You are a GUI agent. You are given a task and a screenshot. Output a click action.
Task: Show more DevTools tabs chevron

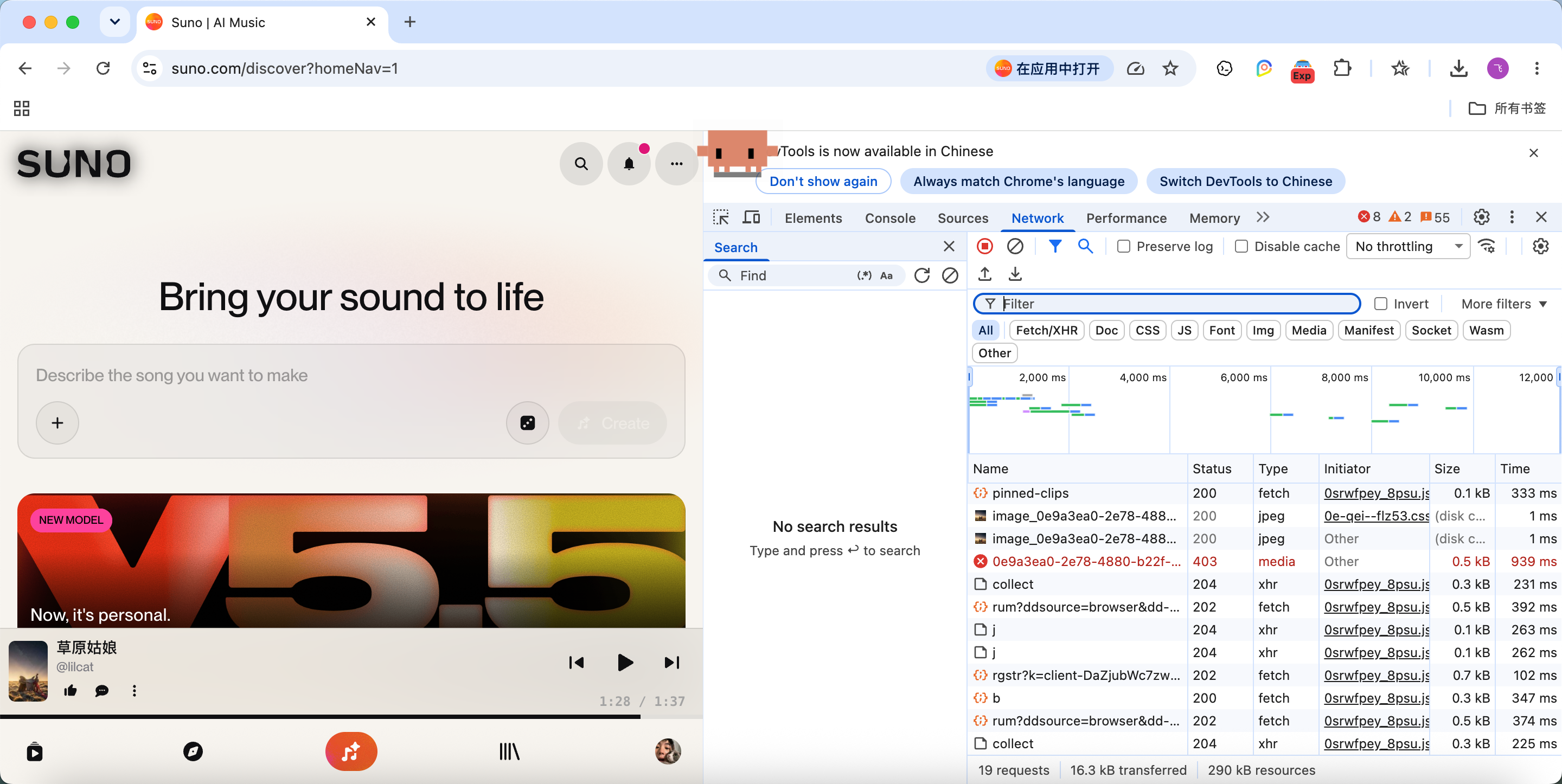click(x=1263, y=217)
